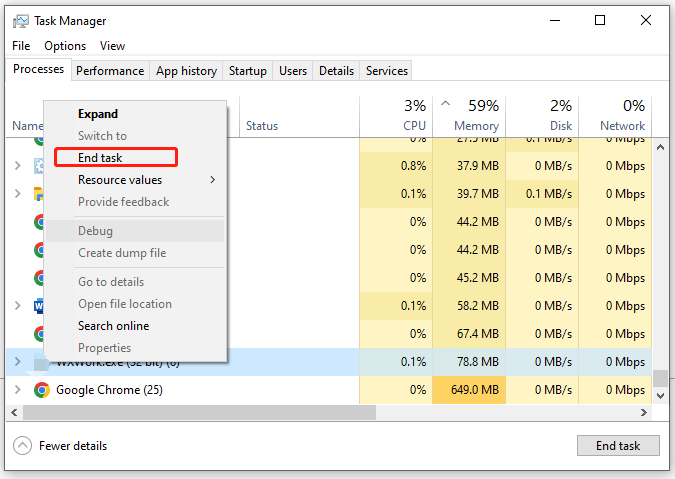Choose End task from the context menu
The image size is (675, 479).
coord(100,158)
